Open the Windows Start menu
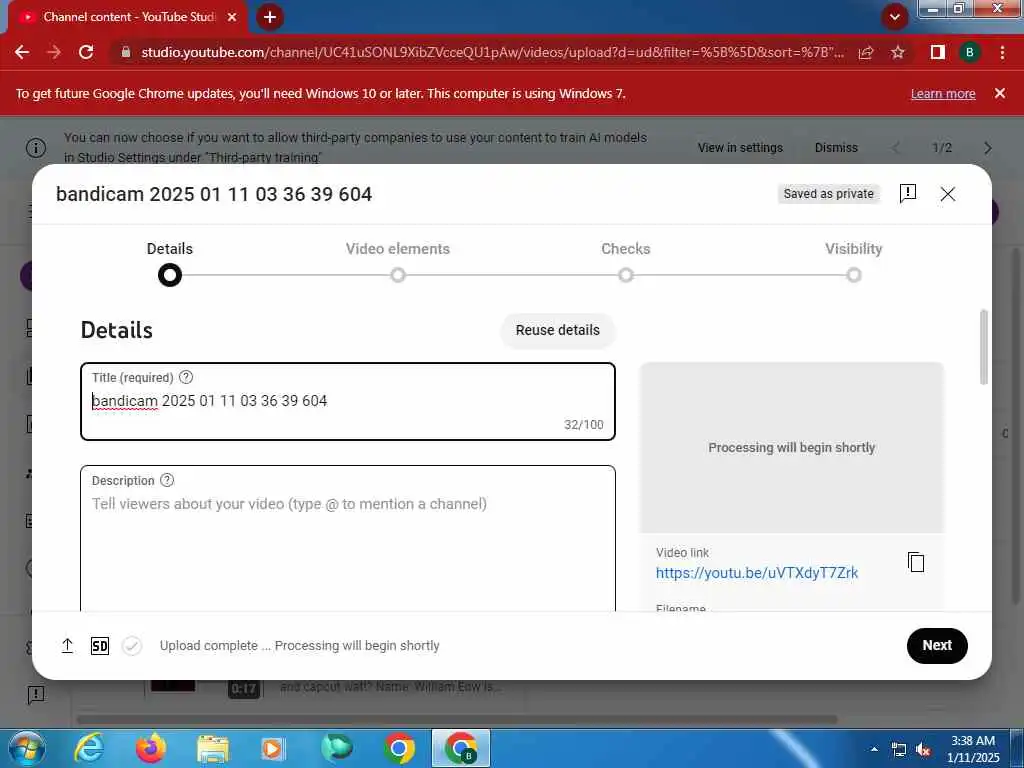The width and height of the screenshot is (1024, 768). click(27, 748)
